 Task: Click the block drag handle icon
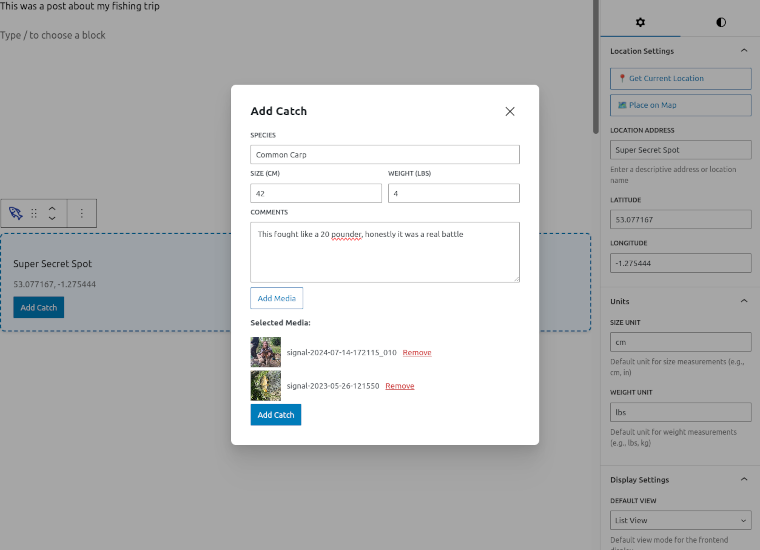click(x=34, y=213)
